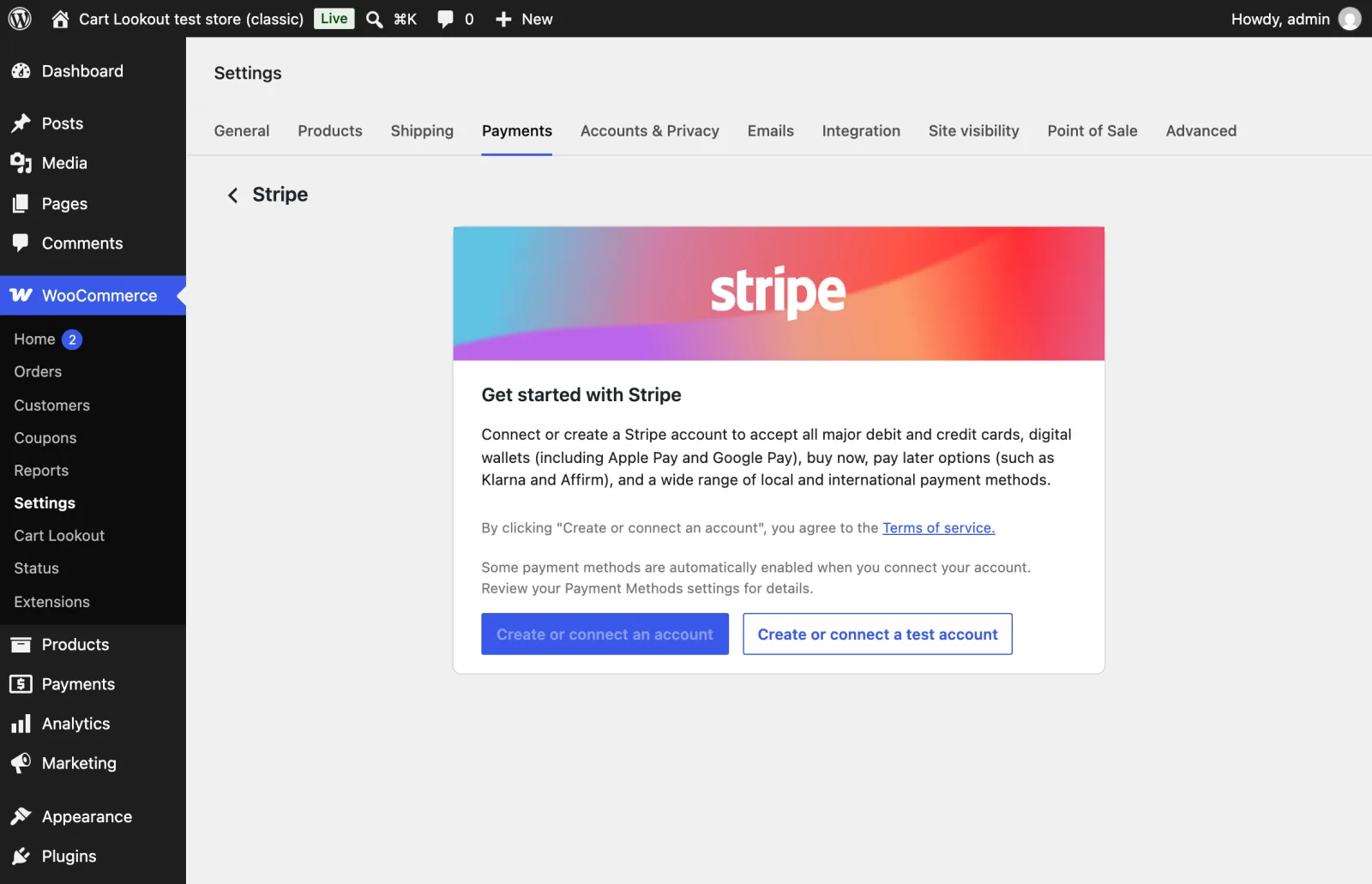1372x884 pixels.
Task: Switch to the General settings tab
Action: pyautogui.click(x=242, y=130)
